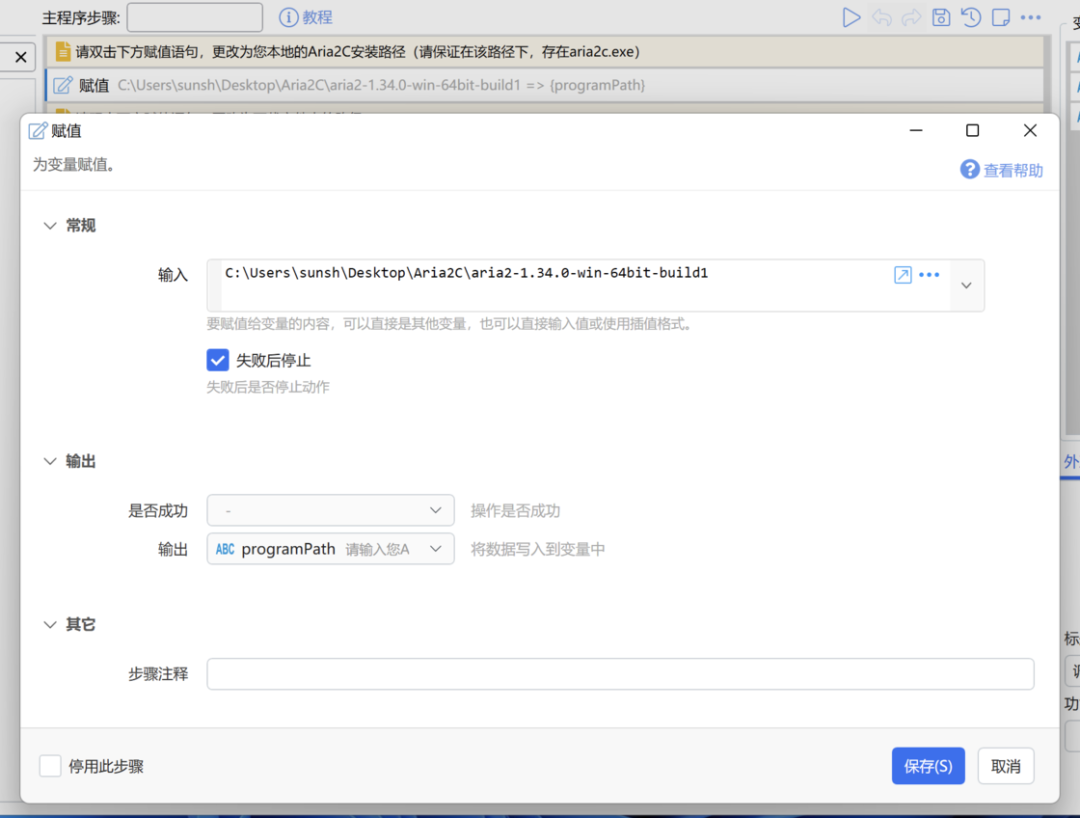Select the 赋值 programPath step row

(545, 85)
